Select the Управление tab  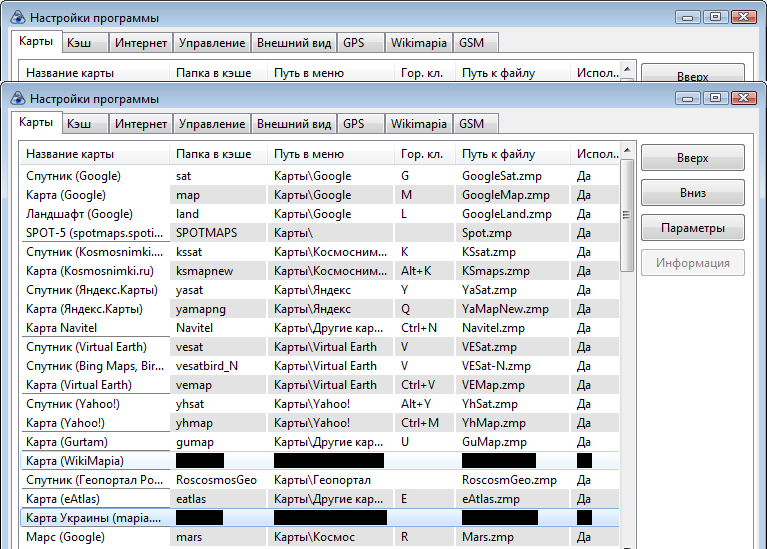click(212, 124)
